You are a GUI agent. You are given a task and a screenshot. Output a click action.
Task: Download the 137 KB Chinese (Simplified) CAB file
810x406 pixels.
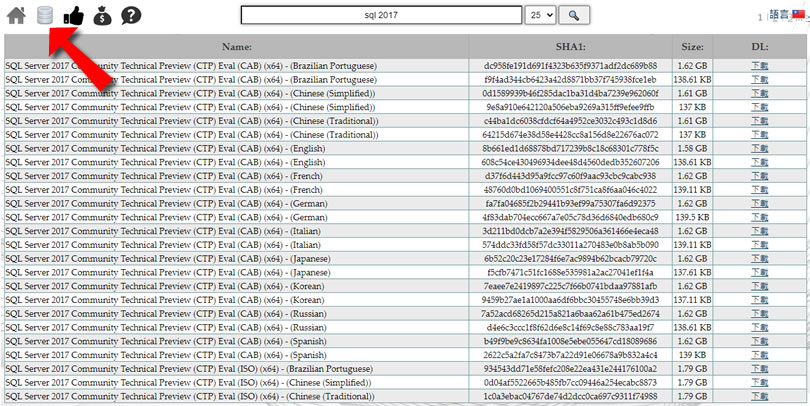pyautogui.click(x=759, y=107)
